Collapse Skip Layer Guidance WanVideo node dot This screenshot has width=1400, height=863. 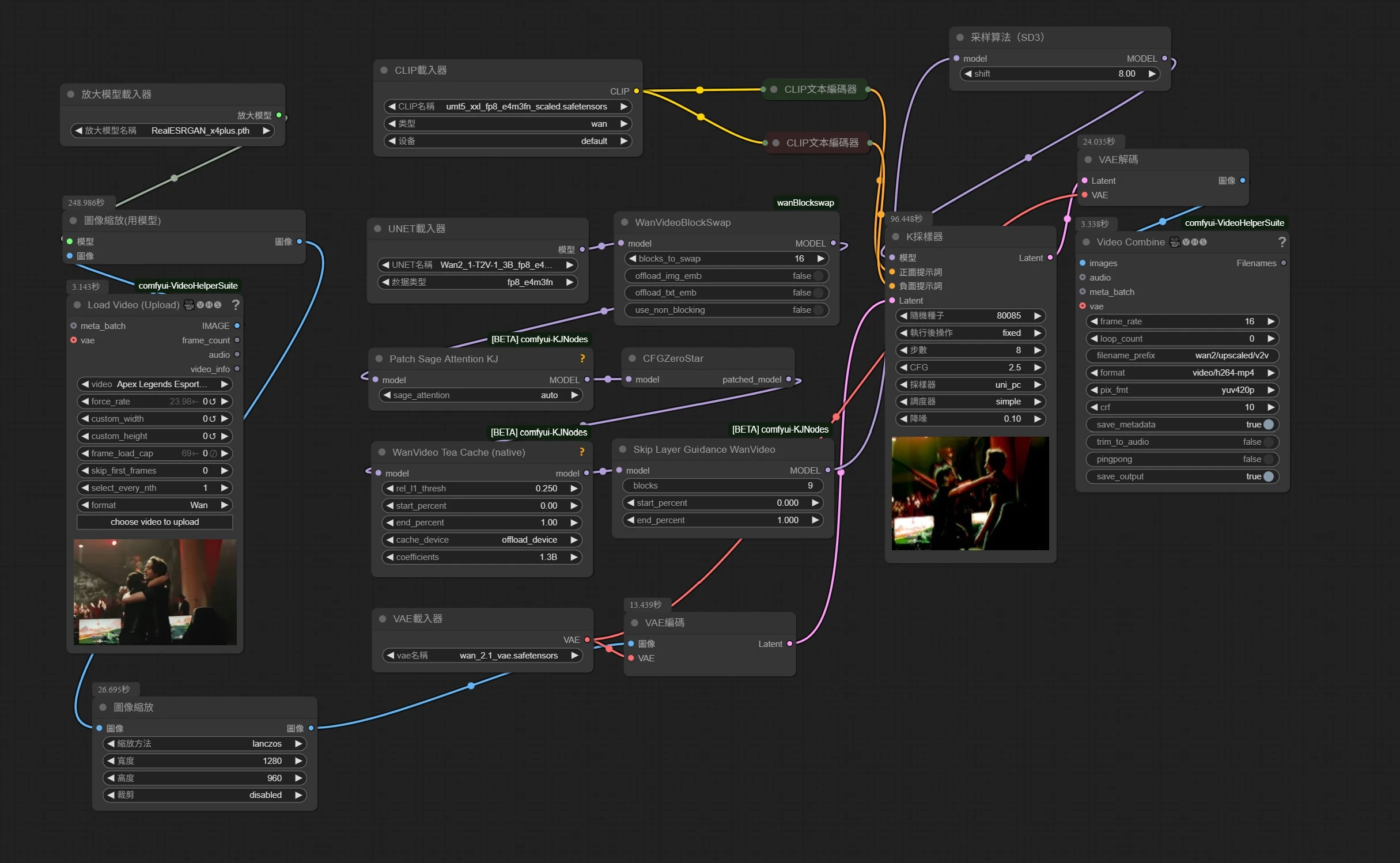tap(623, 449)
